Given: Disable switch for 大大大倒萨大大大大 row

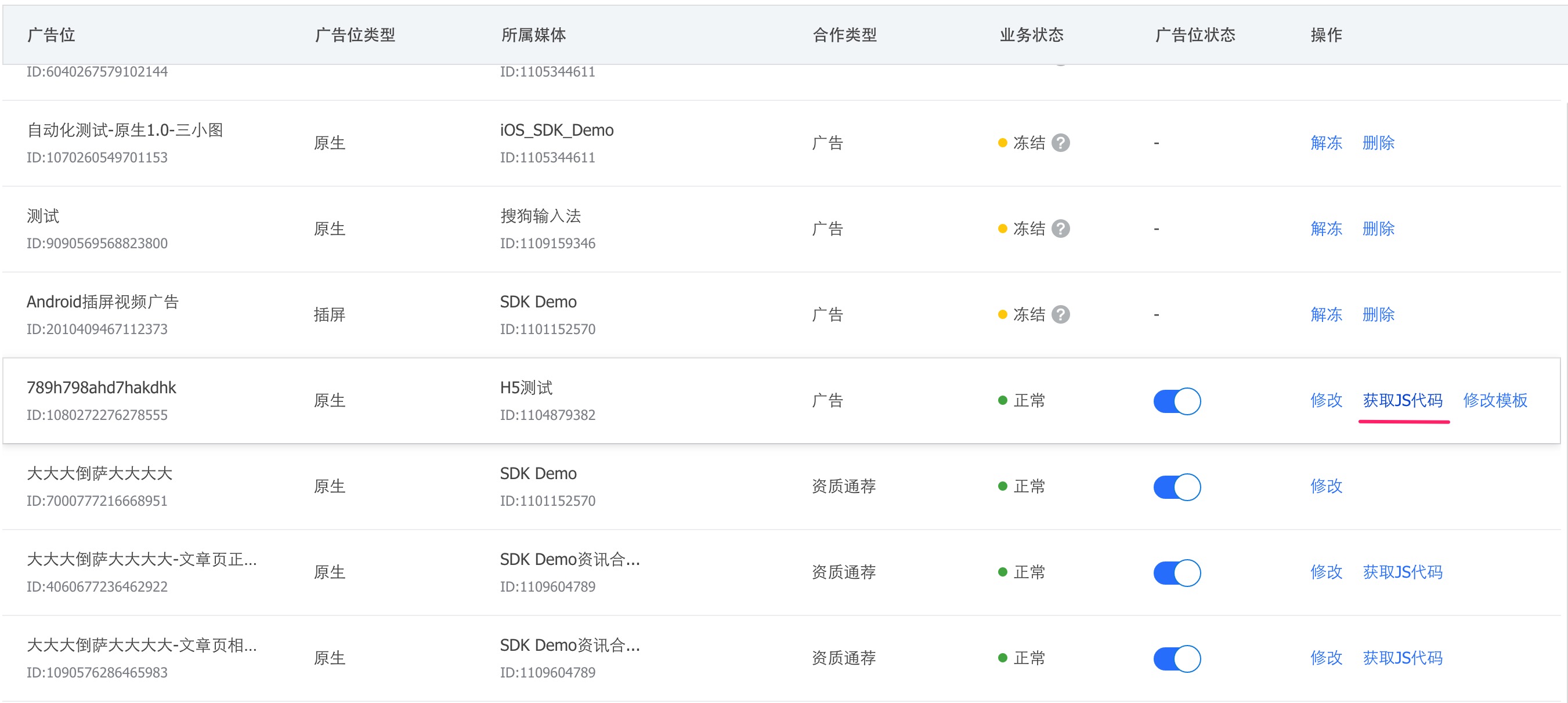Looking at the screenshot, I should [1177, 487].
